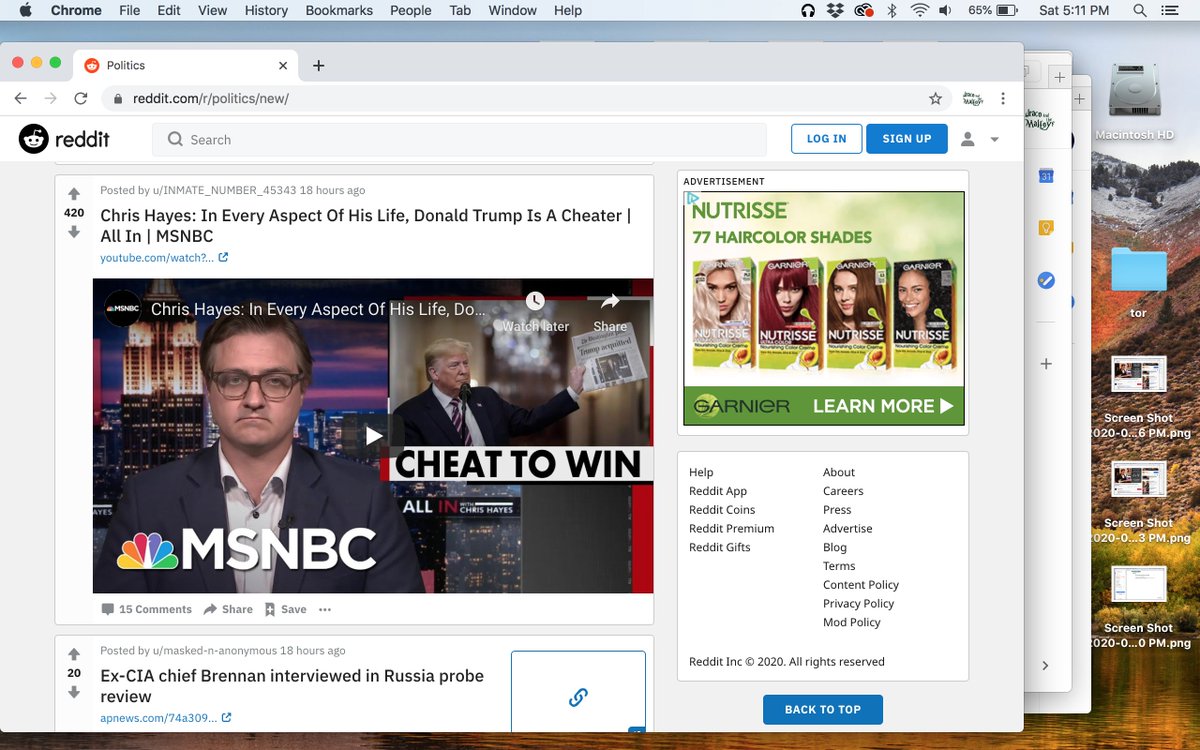Play the MSNBC video

[x=373, y=436]
